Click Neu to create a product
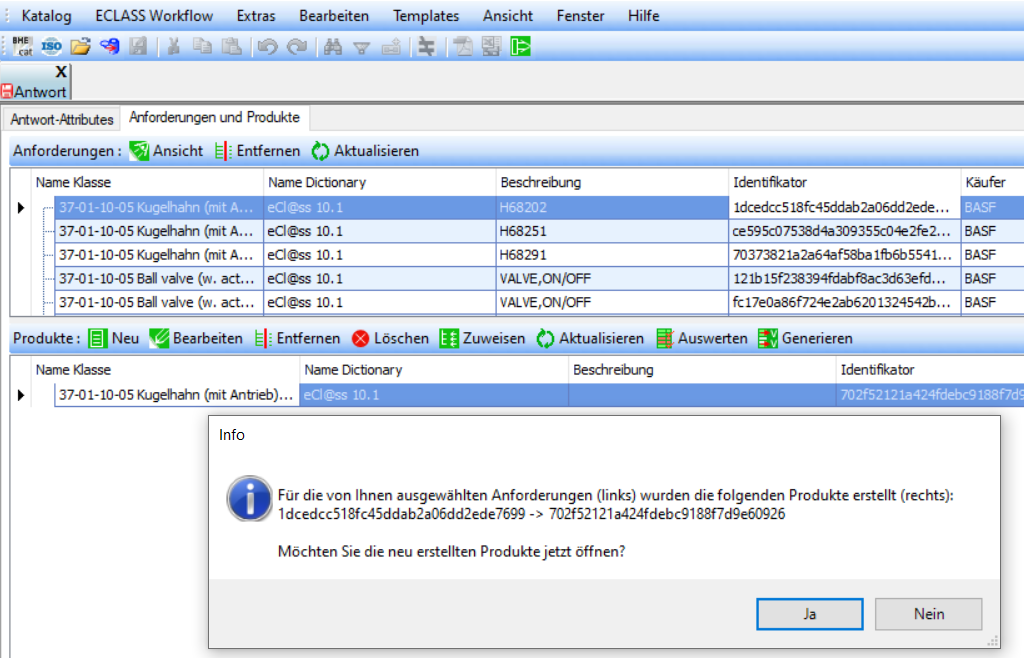This screenshot has width=1024, height=658. pos(113,338)
